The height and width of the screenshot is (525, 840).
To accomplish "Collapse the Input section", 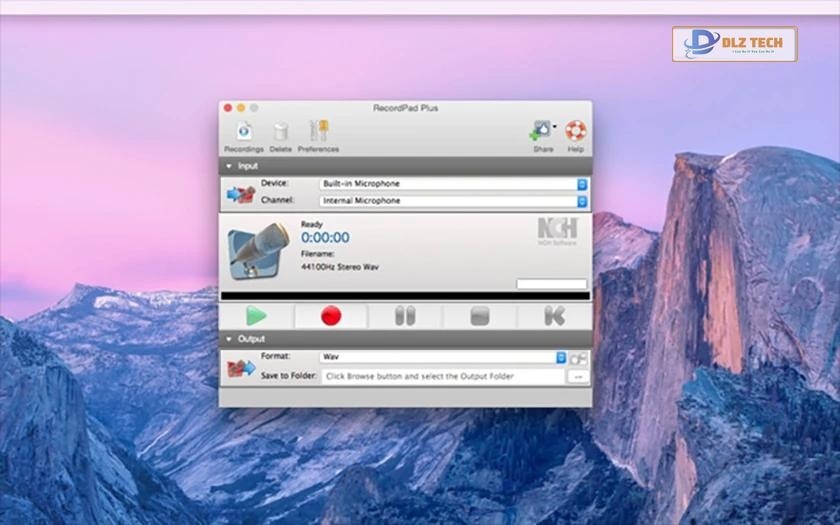I will [x=228, y=166].
